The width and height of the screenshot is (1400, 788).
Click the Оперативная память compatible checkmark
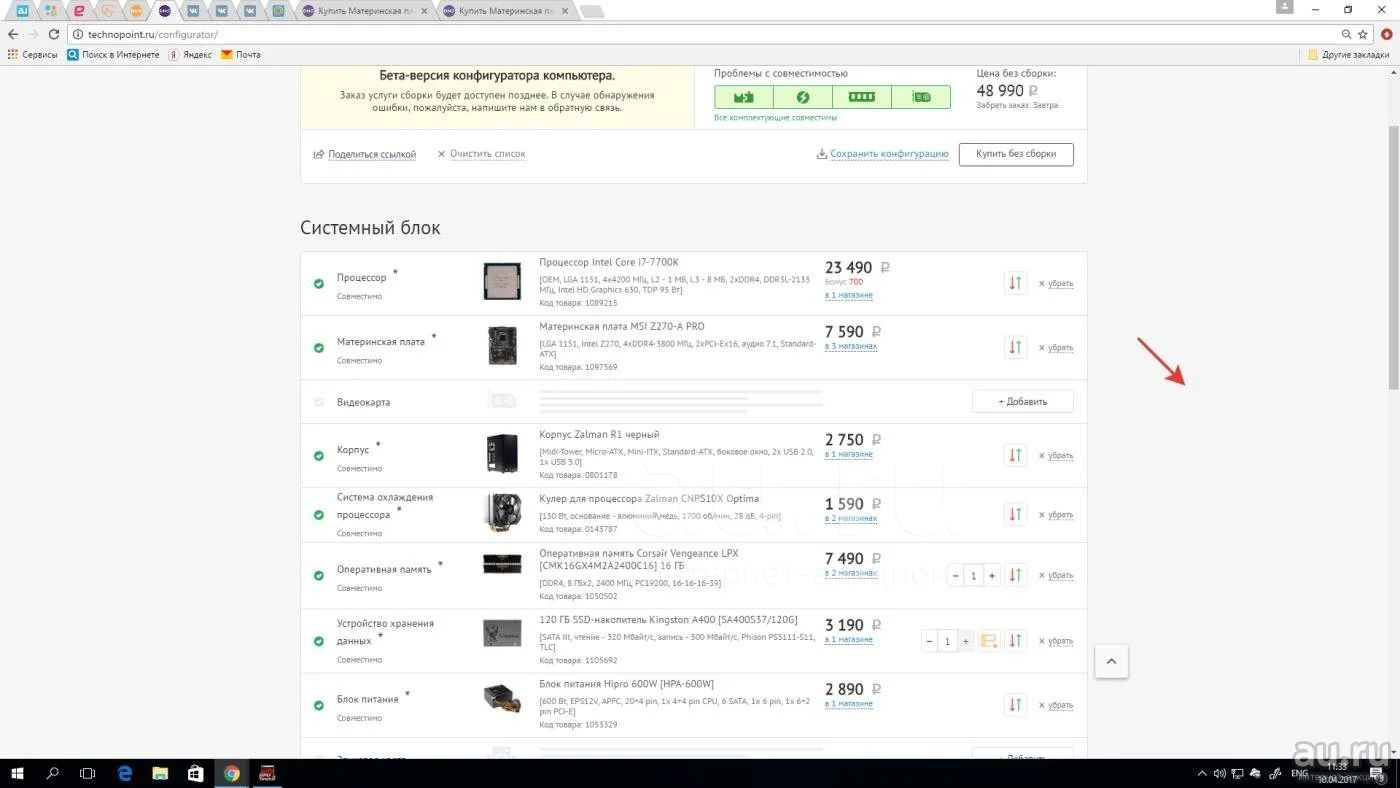(319, 576)
